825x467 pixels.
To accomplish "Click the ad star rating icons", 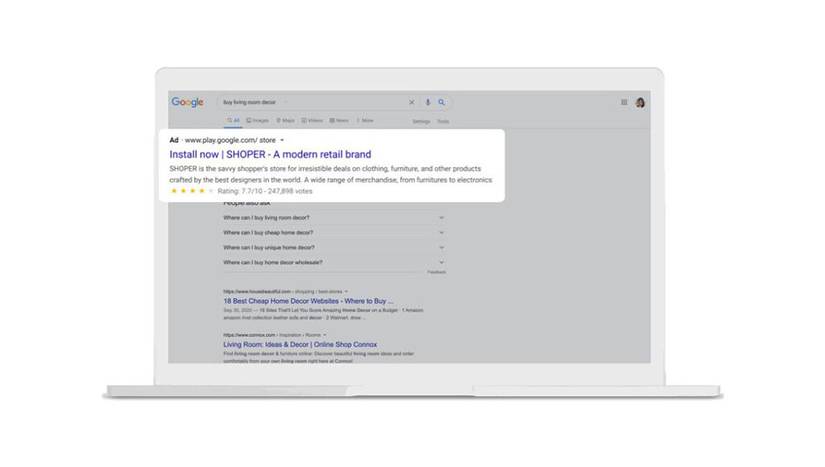I will point(192,191).
